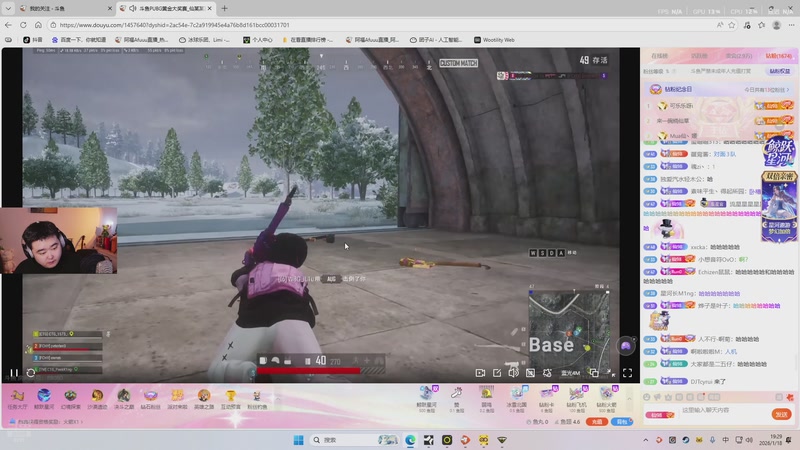Pause the live stream video
The image size is (800, 450).
(x=14, y=373)
